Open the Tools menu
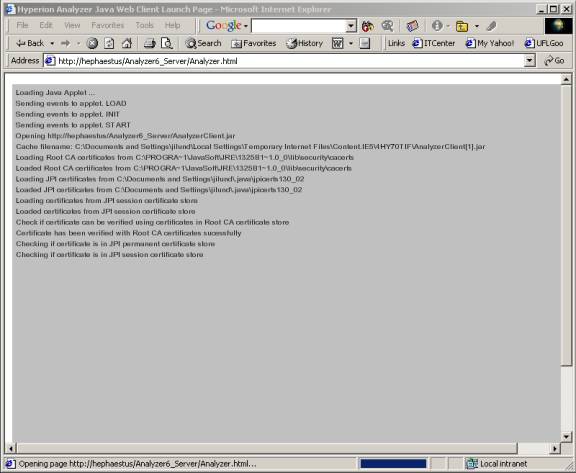This screenshot has height=473, width=576. (x=144, y=25)
